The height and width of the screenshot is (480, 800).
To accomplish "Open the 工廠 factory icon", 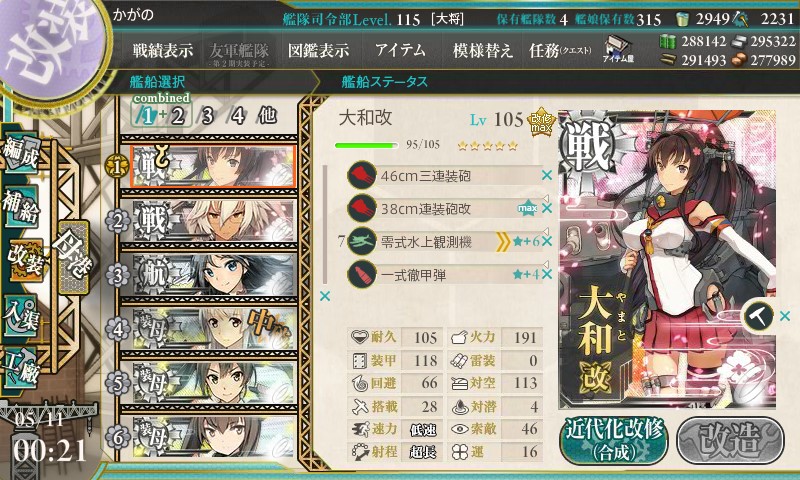I will pyautogui.click(x=20, y=368).
